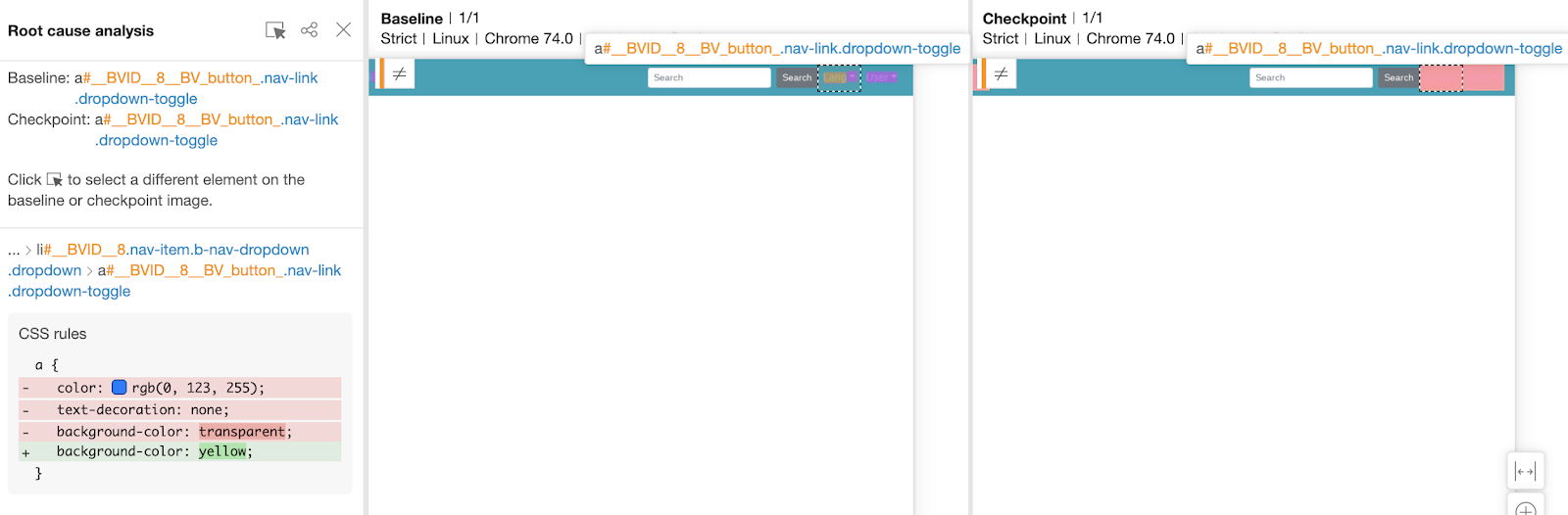Click the blue color swatch for rgb(0, 123, 255)
Image resolution: width=1568 pixels, height=515 pixels.
[x=120, y=388]
